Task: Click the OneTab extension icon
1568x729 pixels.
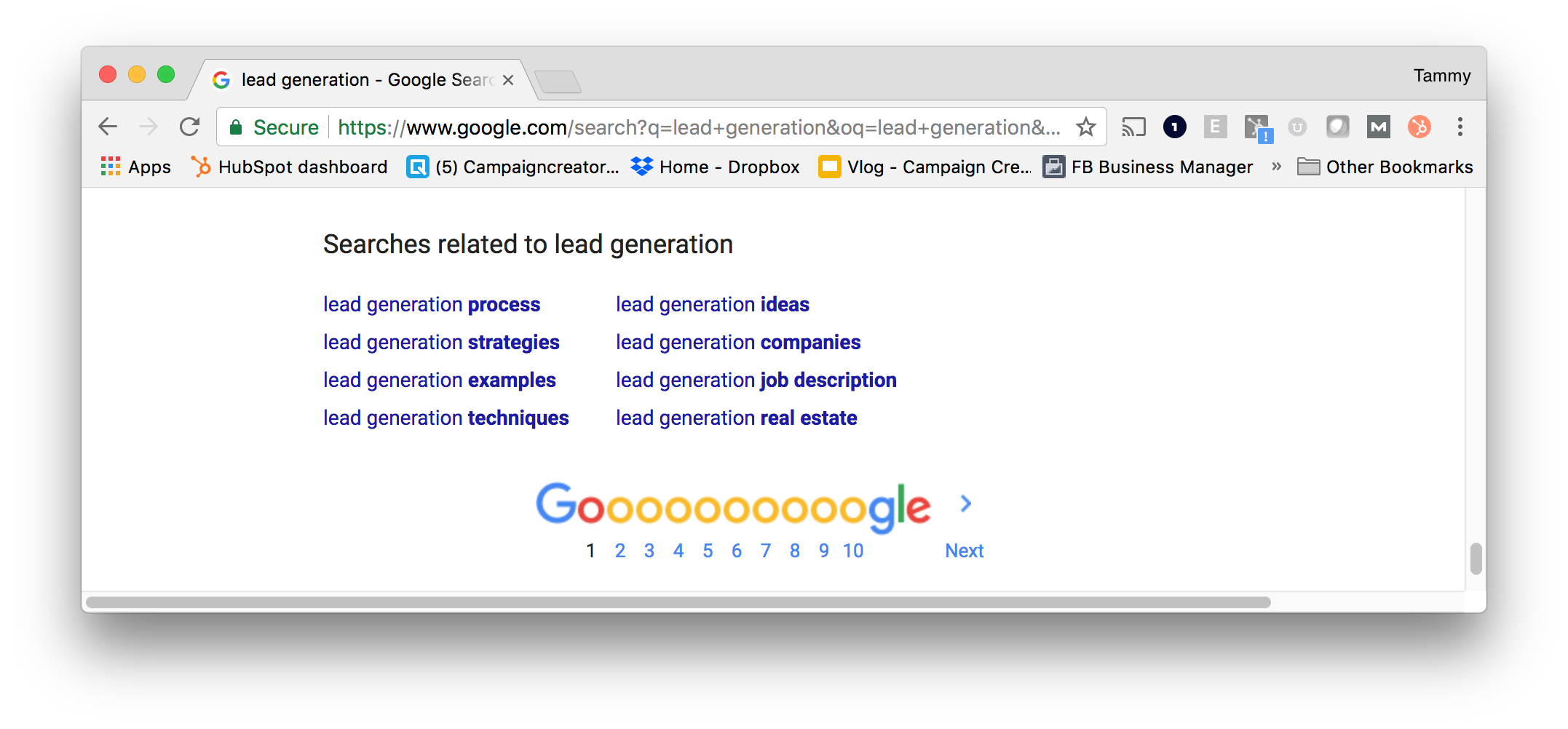Action: [x=1174, y=127]
